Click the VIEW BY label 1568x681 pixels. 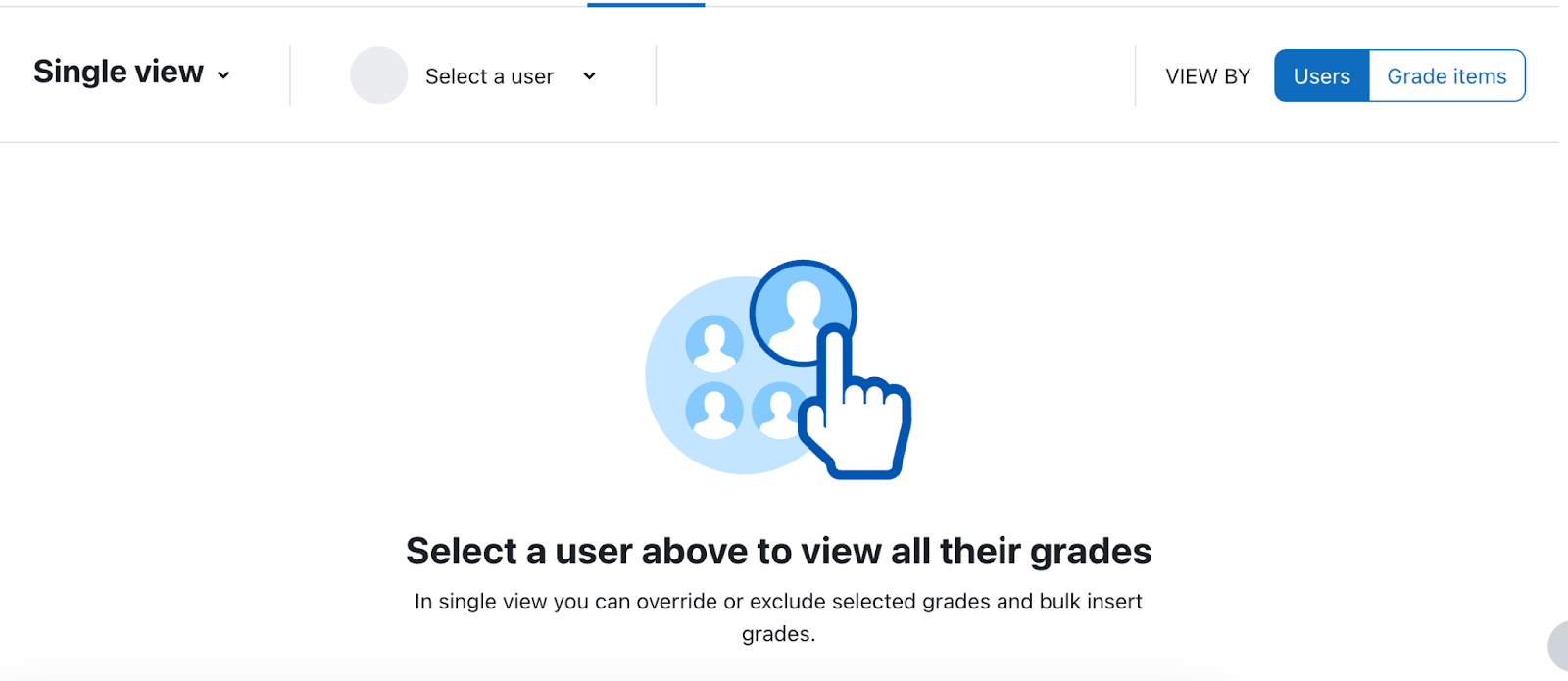click(1207, 76)
